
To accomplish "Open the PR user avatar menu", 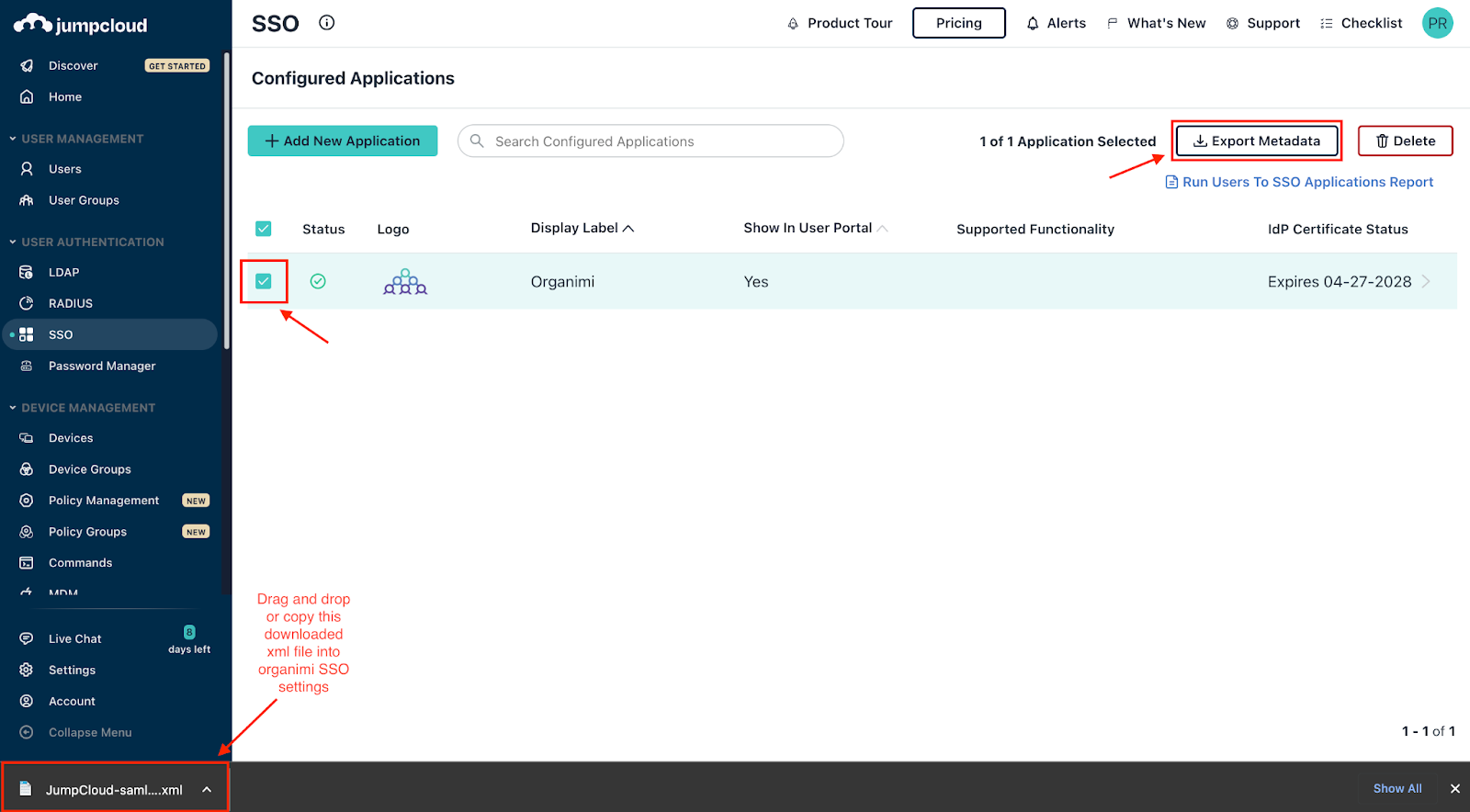I will (1437, 23).
